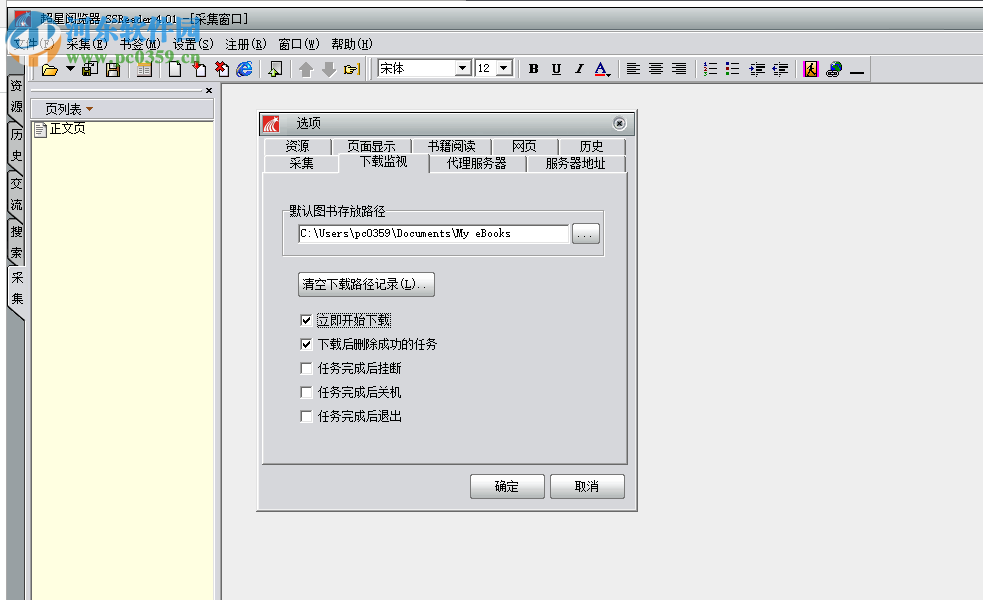Click the default book path input field
This screenshot has width=983, height=600.
pos(434,233)
